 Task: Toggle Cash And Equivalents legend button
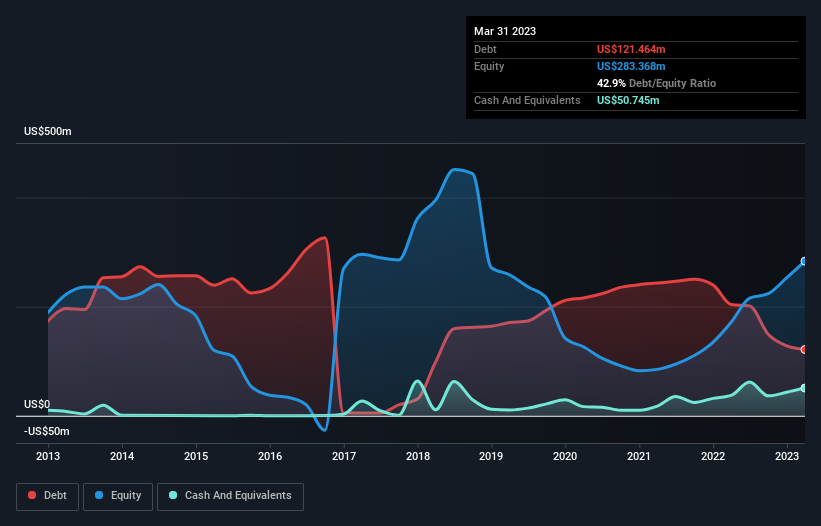pyautogui.click(x=230, y=496)
